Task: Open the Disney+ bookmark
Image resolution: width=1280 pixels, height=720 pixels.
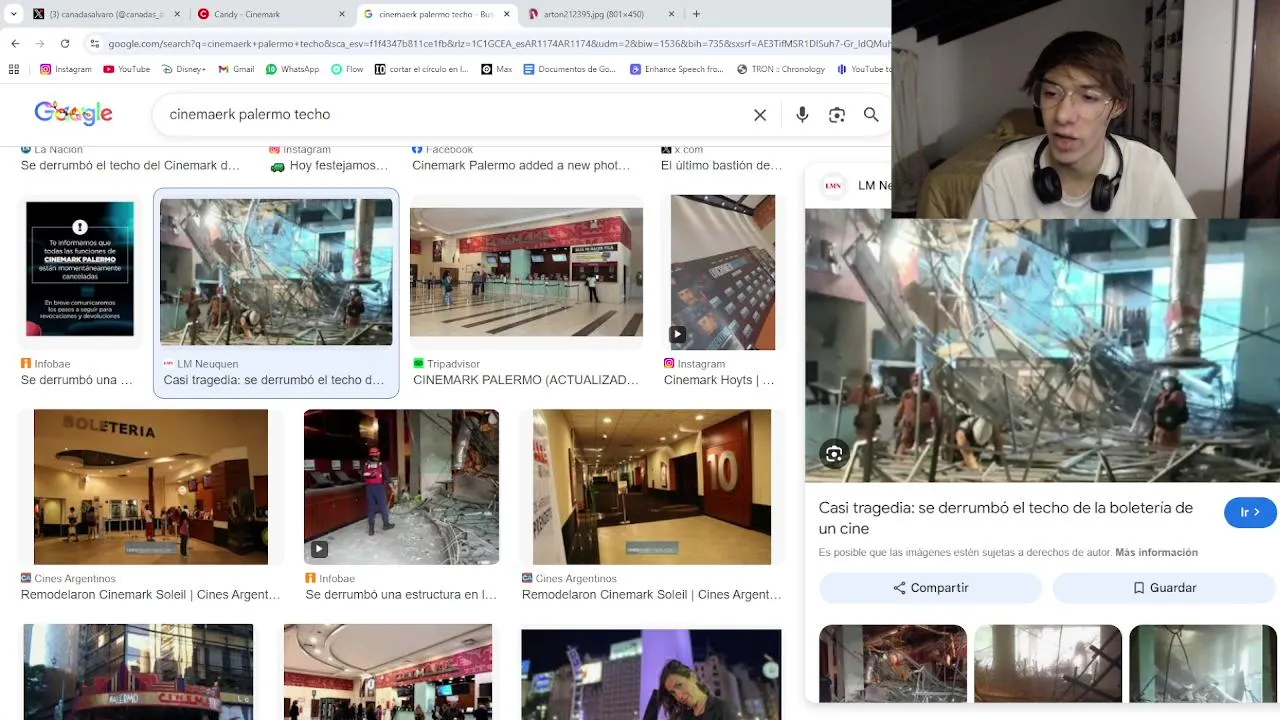Action: (x=183, y=69)
